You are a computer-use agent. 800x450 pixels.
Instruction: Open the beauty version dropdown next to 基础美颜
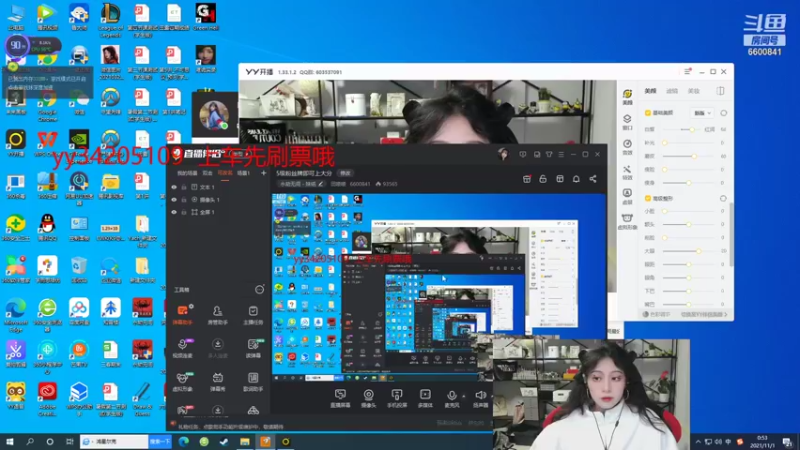702,113
